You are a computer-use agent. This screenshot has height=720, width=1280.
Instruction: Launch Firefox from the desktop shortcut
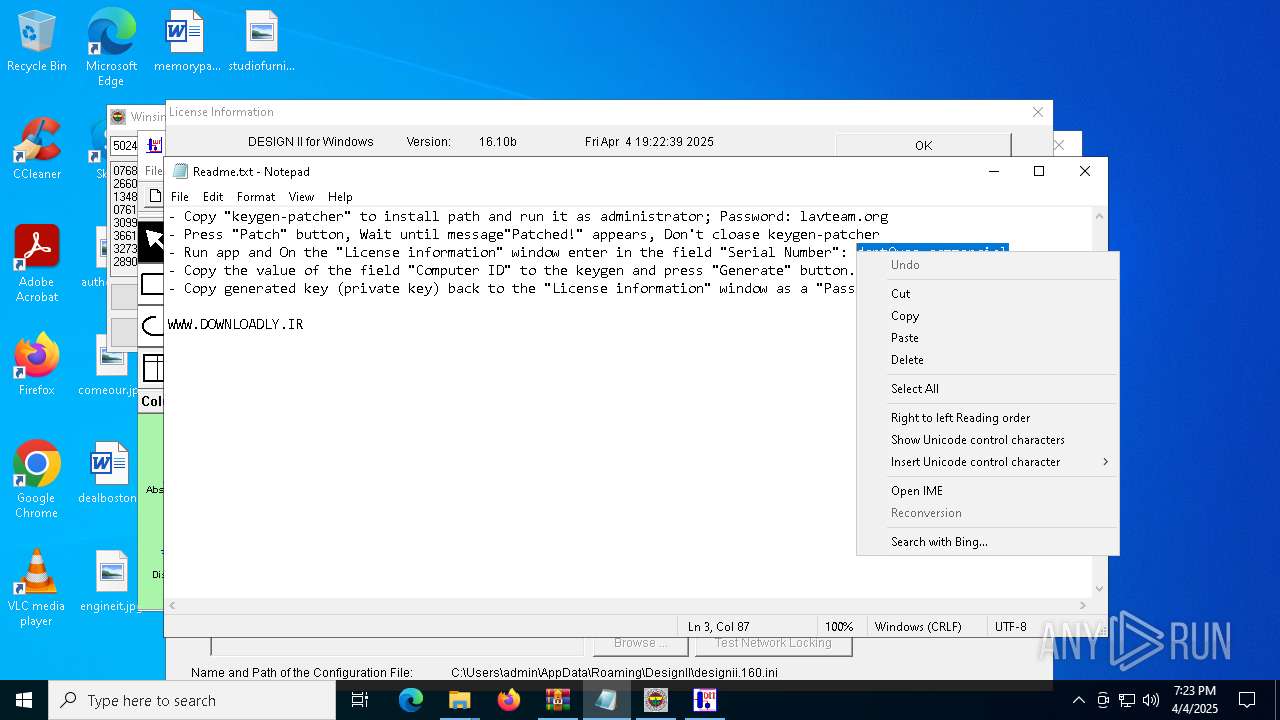coord(37,366)
